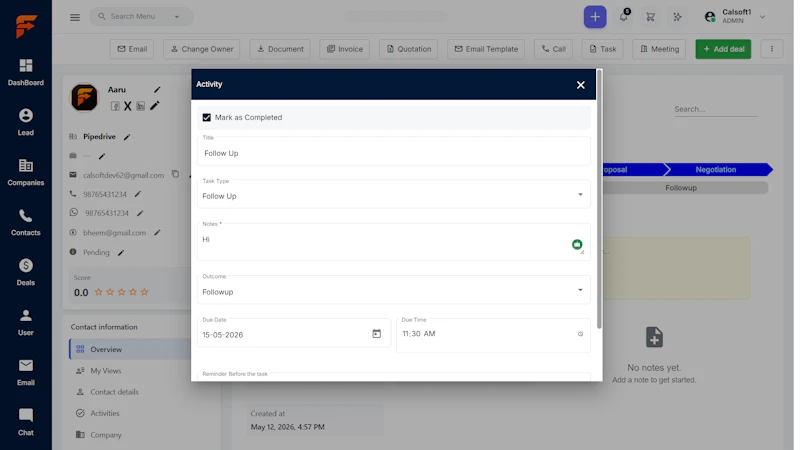Edit the Pending status pencil
The height and width of the screenshot is (450, 800).
pos(121,253)
